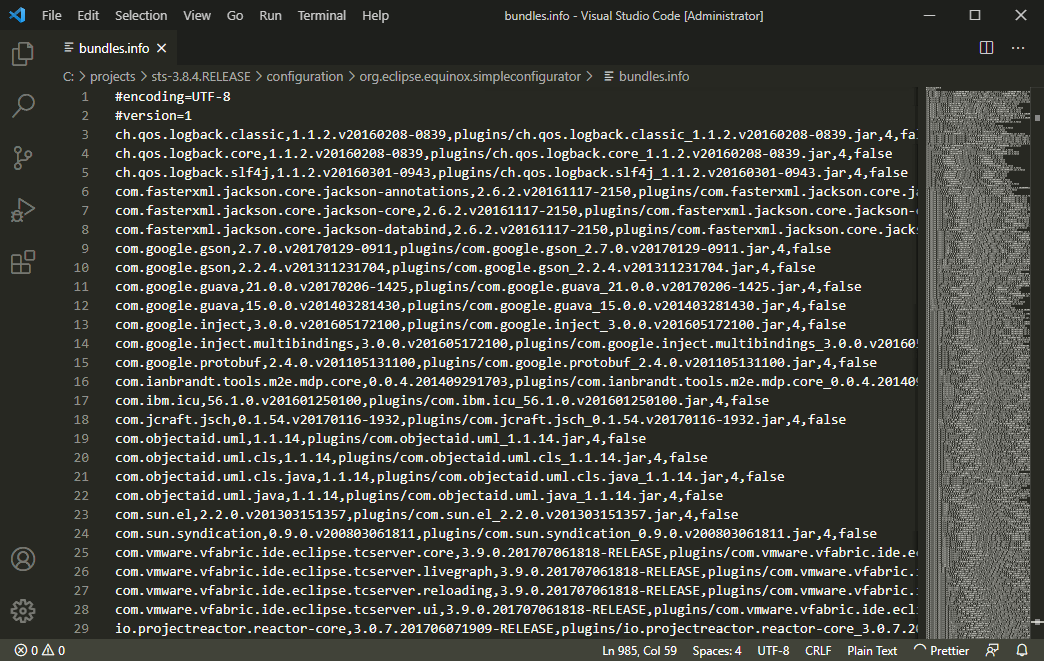Click the ch.qos.logback.core line
1044x661 pixels.
pos(503,154)
